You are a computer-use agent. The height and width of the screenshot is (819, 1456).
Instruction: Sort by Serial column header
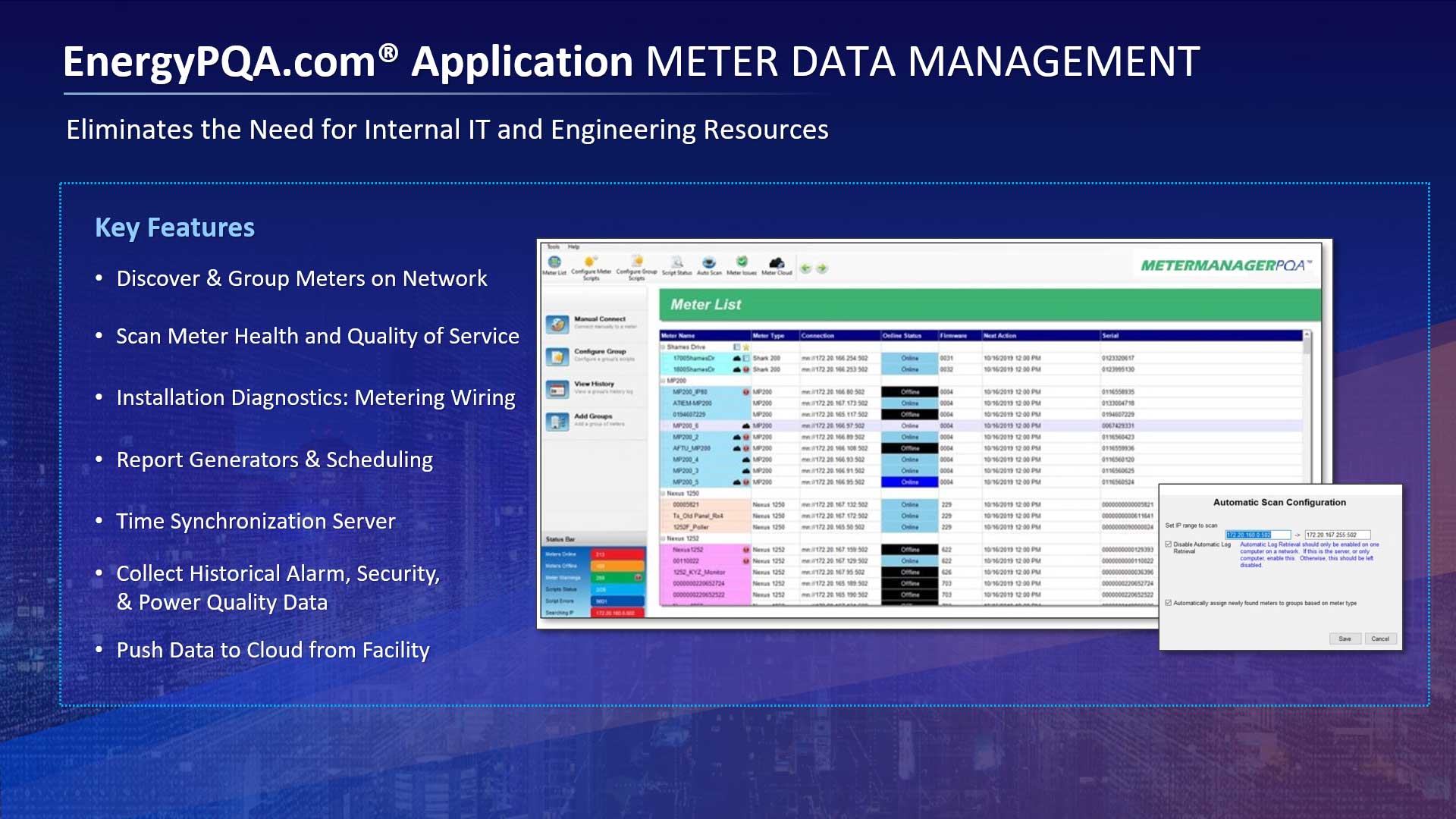point(1201,335)
